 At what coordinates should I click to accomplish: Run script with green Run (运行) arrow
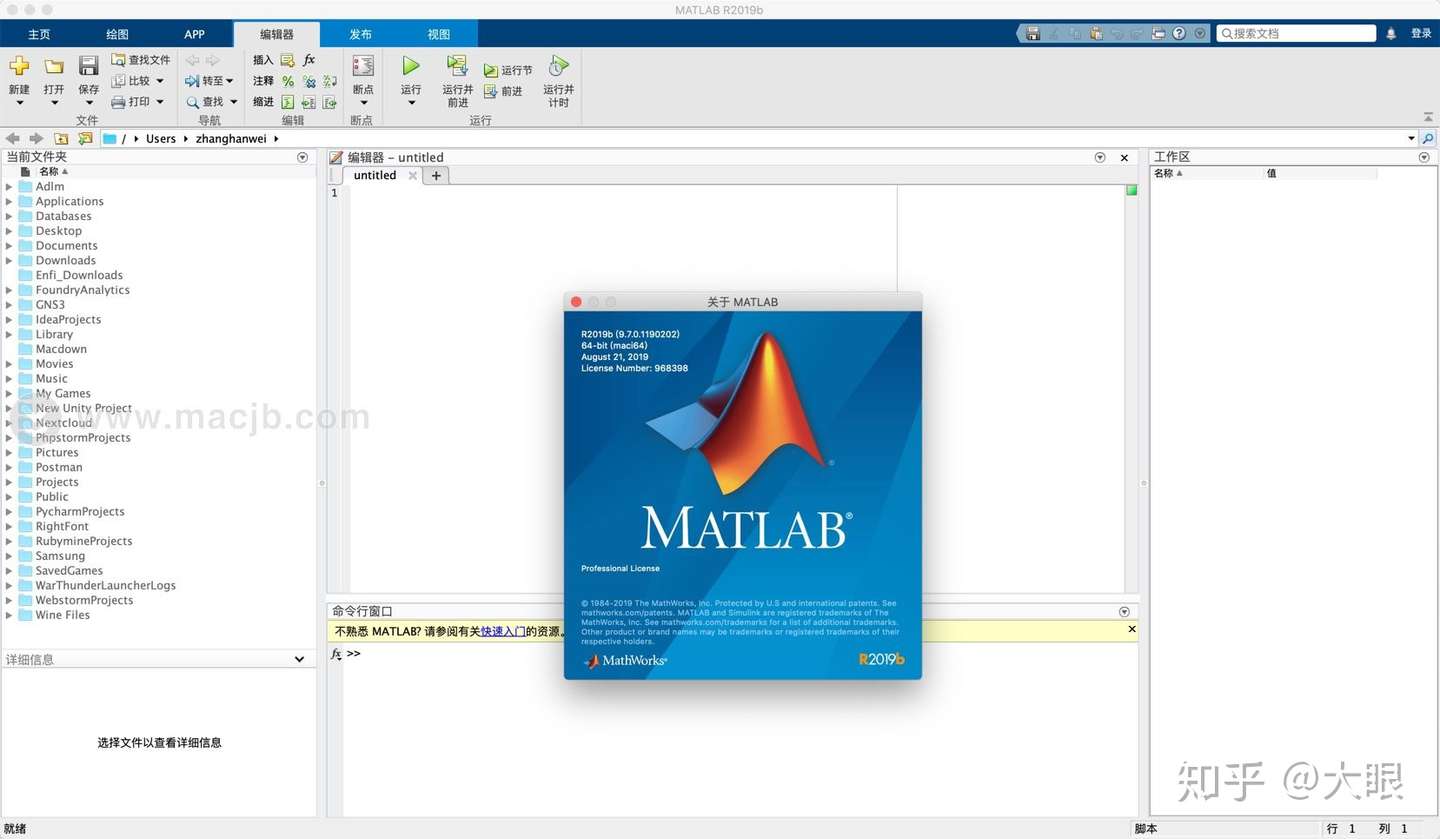tap(411, 66)
